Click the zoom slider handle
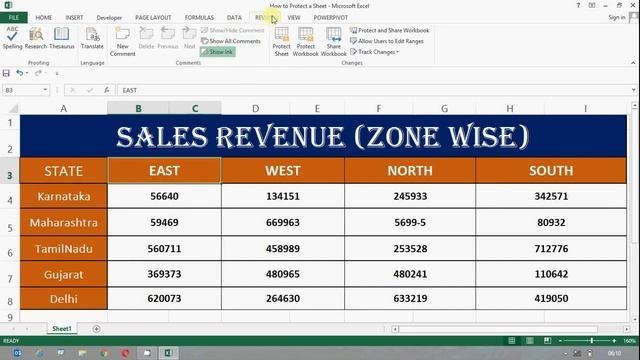Image resolution: width=640 pixels, height=360 pixels. (x=591, y=340)
